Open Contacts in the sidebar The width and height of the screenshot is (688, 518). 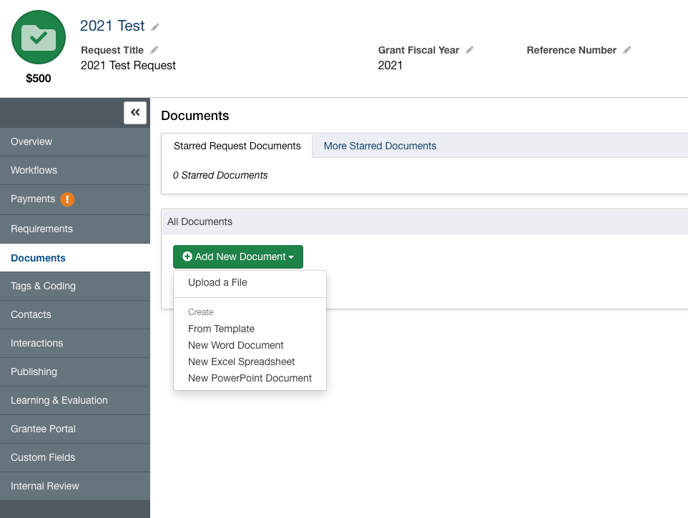(75, 314)
